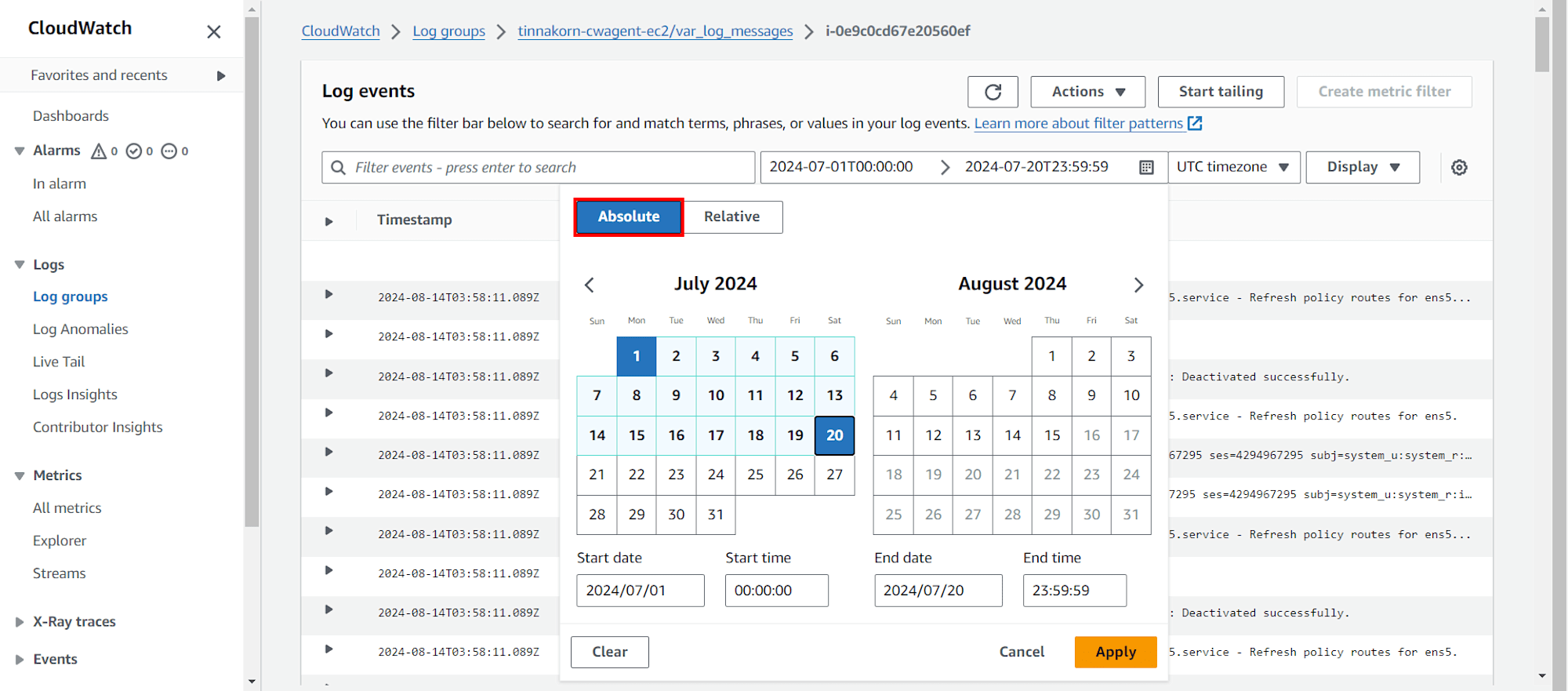Open the Actions dropdown
1568x691 pixels.
(1087, 92)
